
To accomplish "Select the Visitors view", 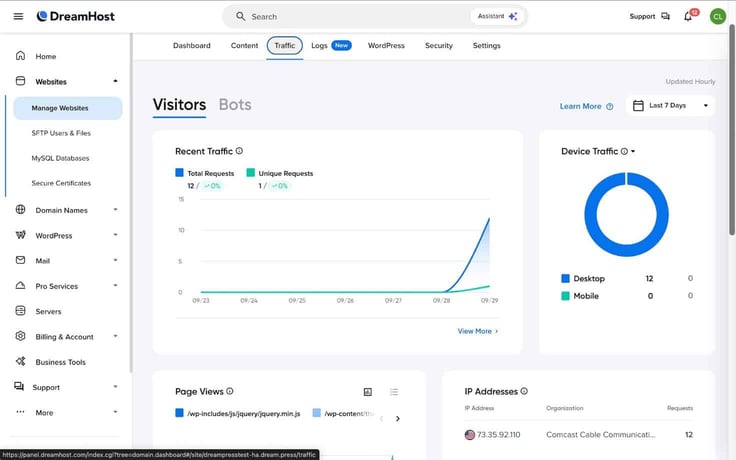I will pyautogui.click(x=179, y=105).
